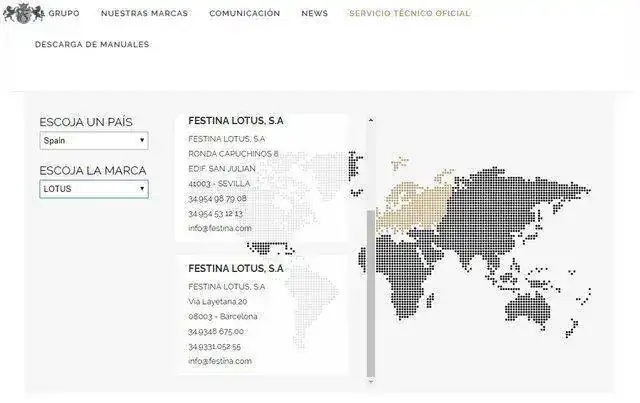Open the News page
Image resolution: width=640 pixels, height=403 pixels.
coord(314,14)
